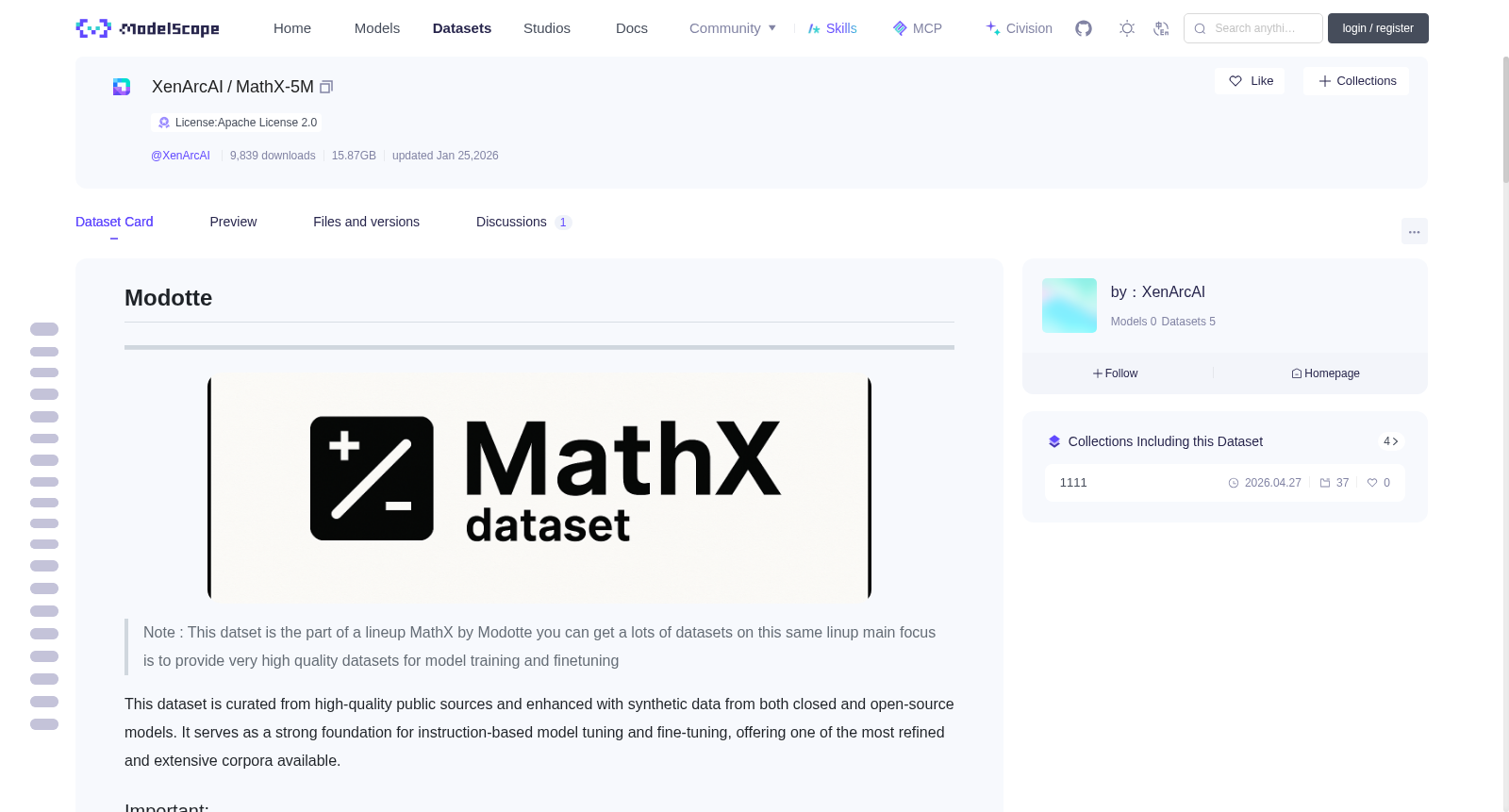The width and height of the screenshot is (1509, 812).
Task: Open the Docs nav link
Action: (x=632, y=28)
